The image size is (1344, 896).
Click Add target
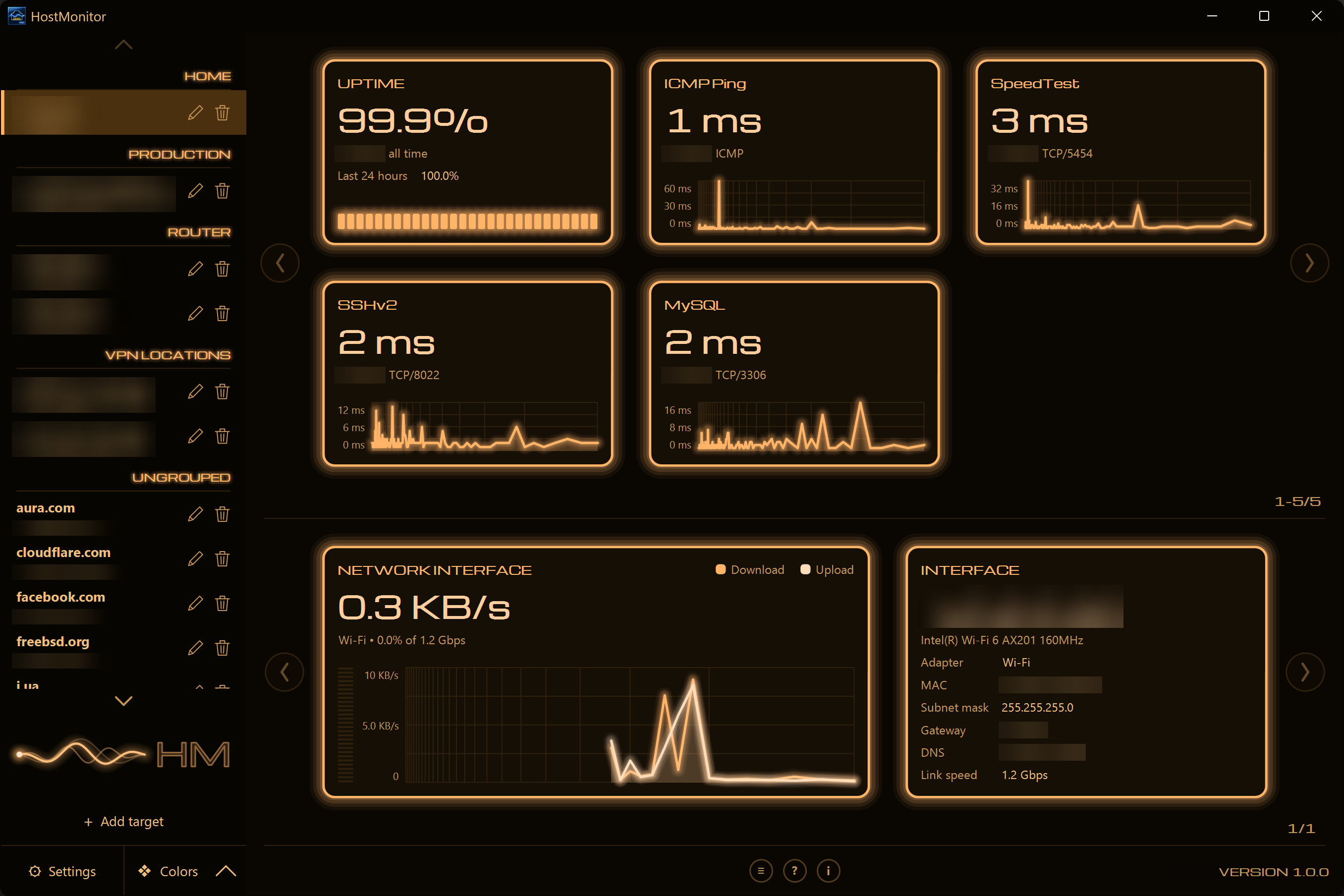click(x=123, y=822)
